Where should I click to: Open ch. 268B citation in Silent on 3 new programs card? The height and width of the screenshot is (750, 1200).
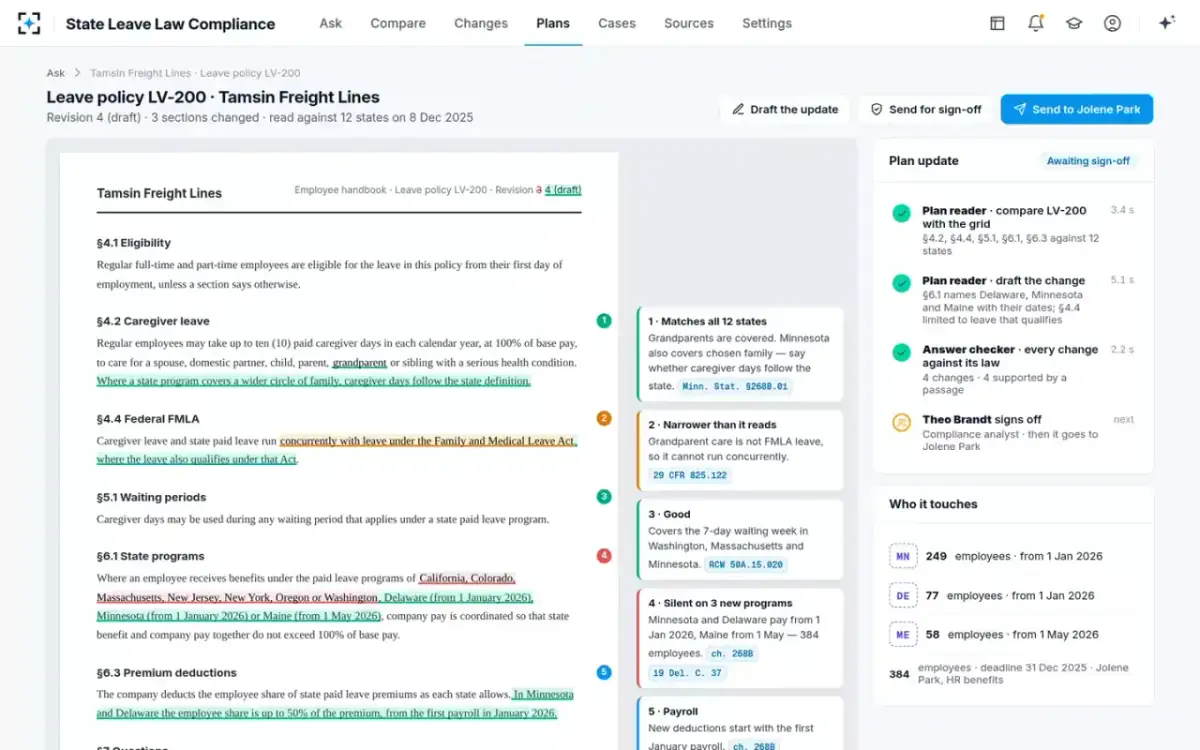point(734,653)
